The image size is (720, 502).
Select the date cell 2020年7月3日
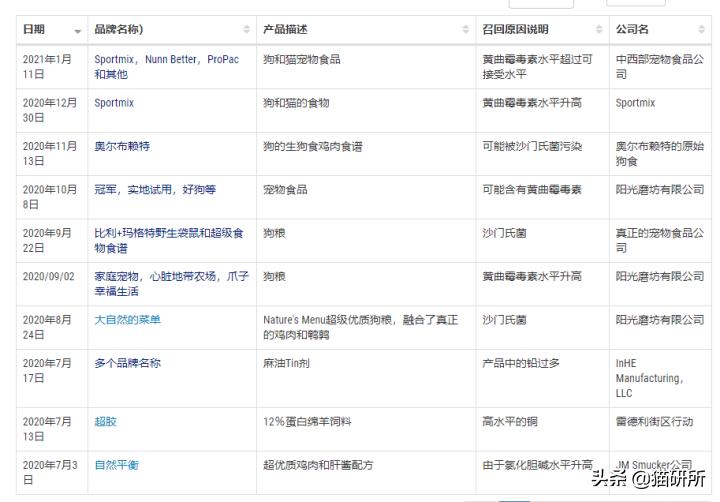pyautogui.click(x=50, y=472)
